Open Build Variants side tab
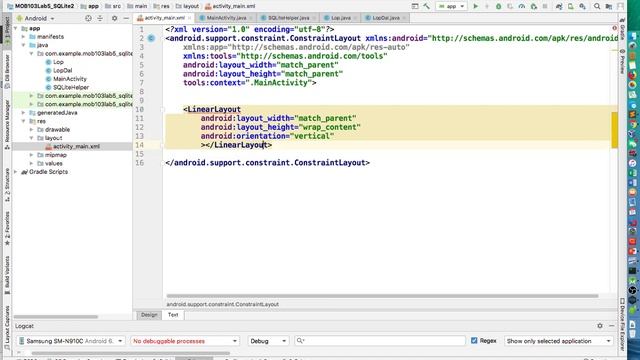640x360 pixels. pos(7,276)
